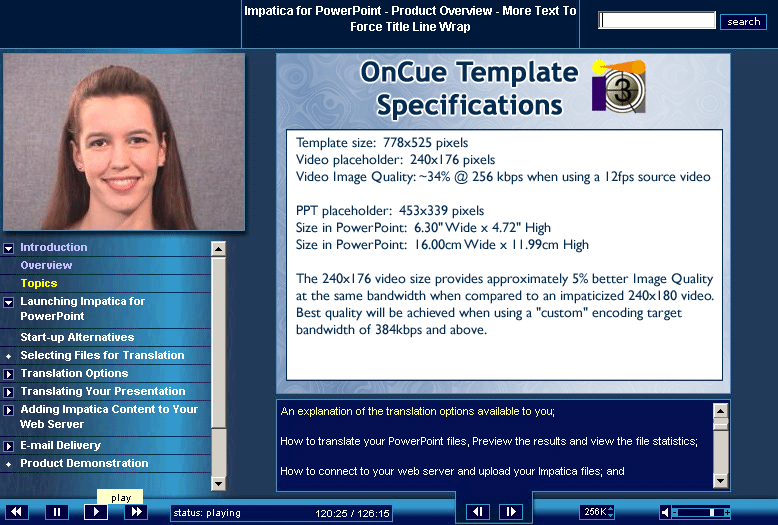Go to previous slide button
This screenshot has width=778, height=525.
pos(478,512)
